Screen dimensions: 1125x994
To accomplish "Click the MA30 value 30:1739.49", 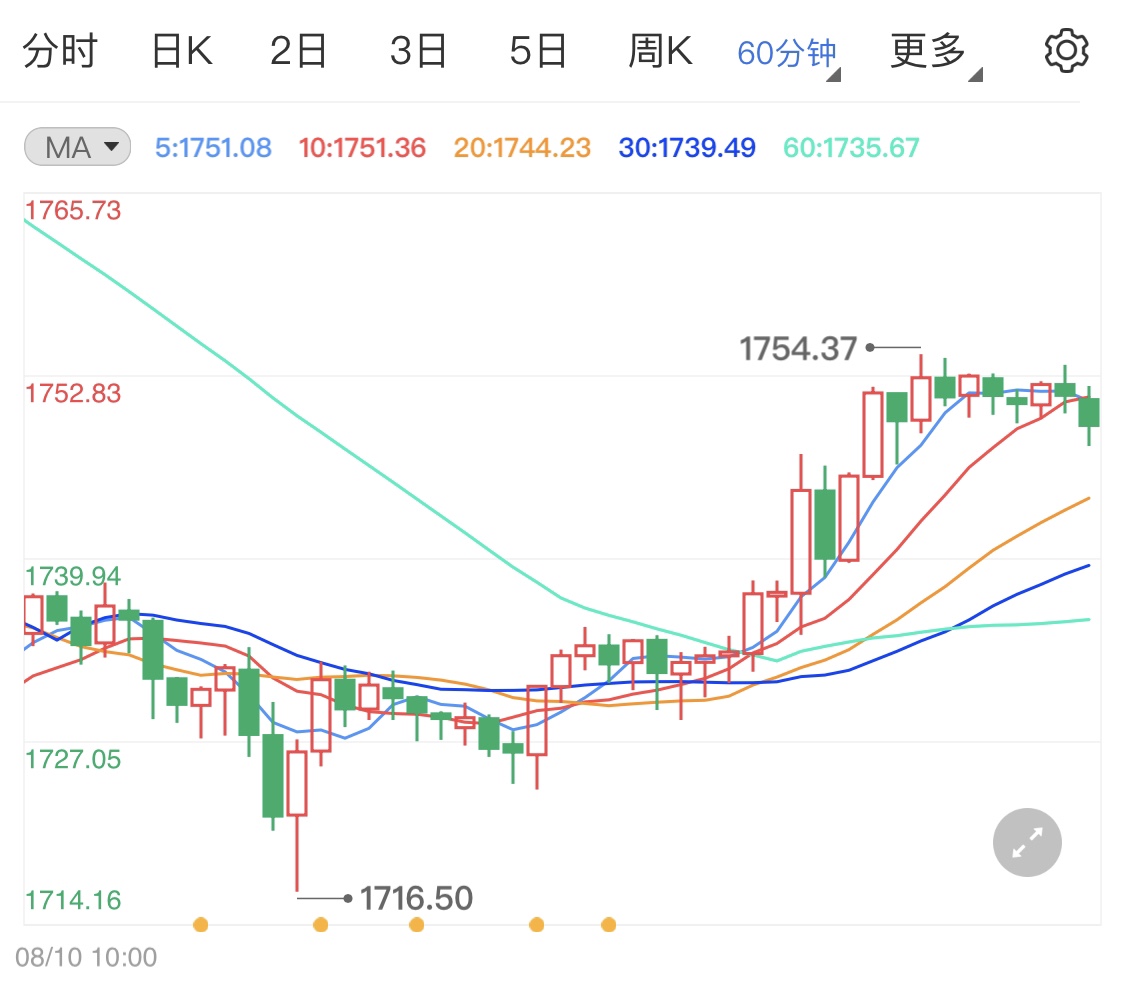I will pos(687,148).
